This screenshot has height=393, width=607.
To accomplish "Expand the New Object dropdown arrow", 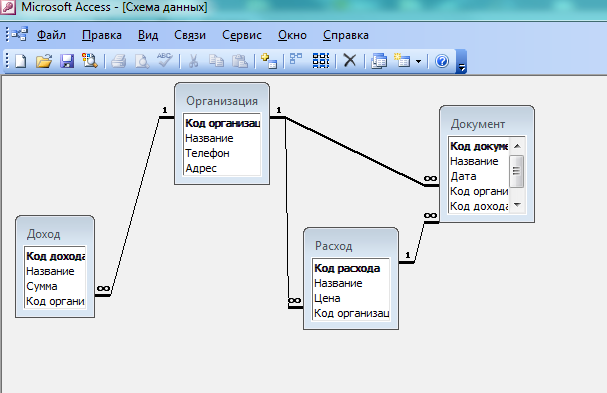I will click(x=418, y=61).
